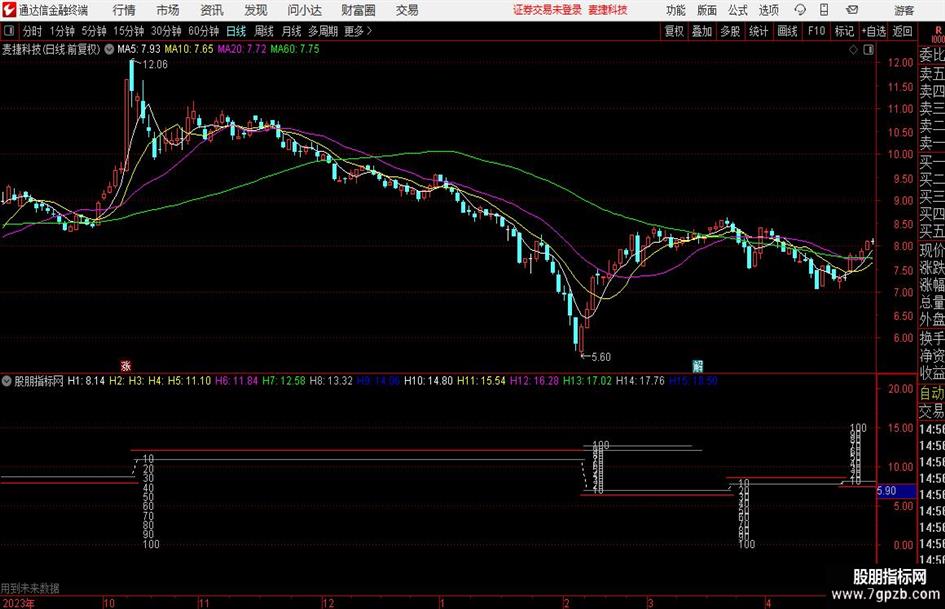Open the 功能 menu
Viewport: 945px width, 609px height.
coord(676,10)
